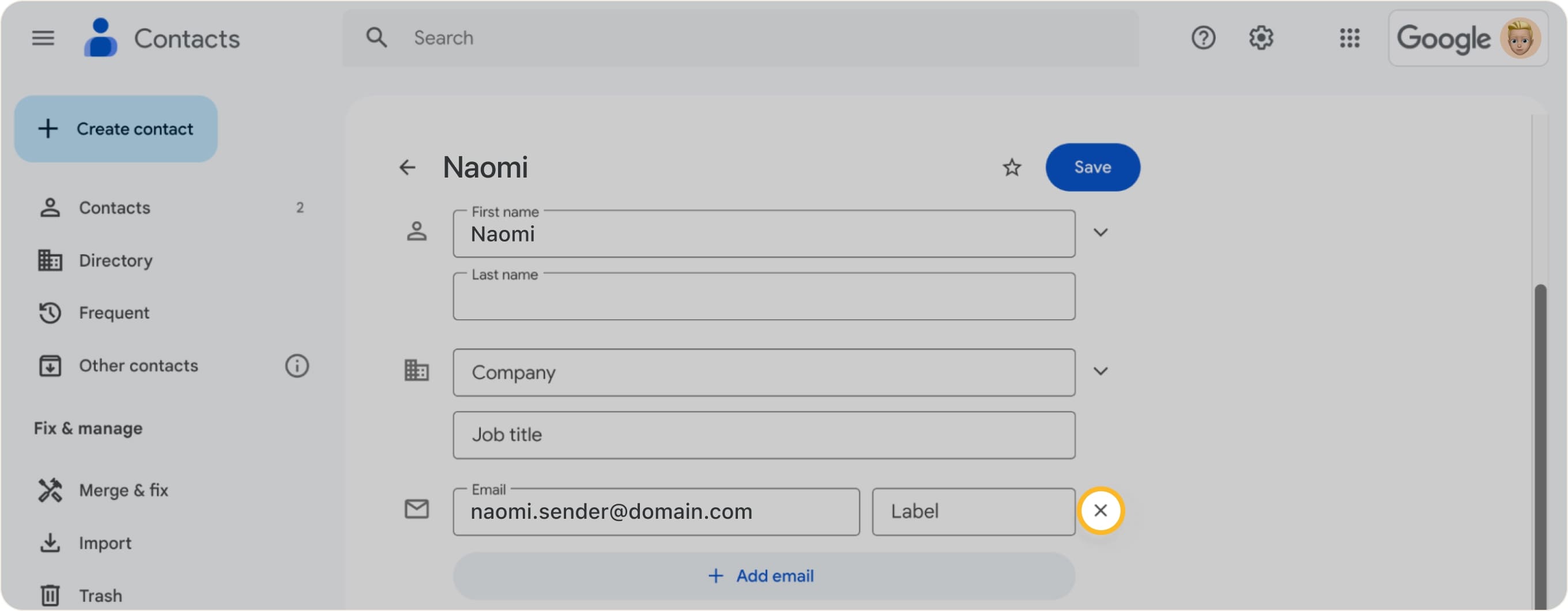Screen dimensions: 1568x611
Task: Expand additional name fields chevron
Action: pyautogui.click(x=1100, y=233)
